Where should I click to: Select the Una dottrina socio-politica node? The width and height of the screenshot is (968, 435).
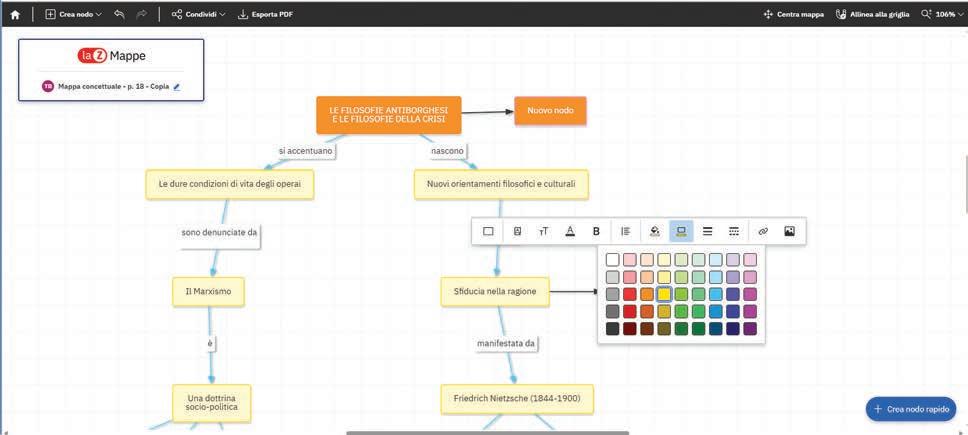(x=211, y=403)
